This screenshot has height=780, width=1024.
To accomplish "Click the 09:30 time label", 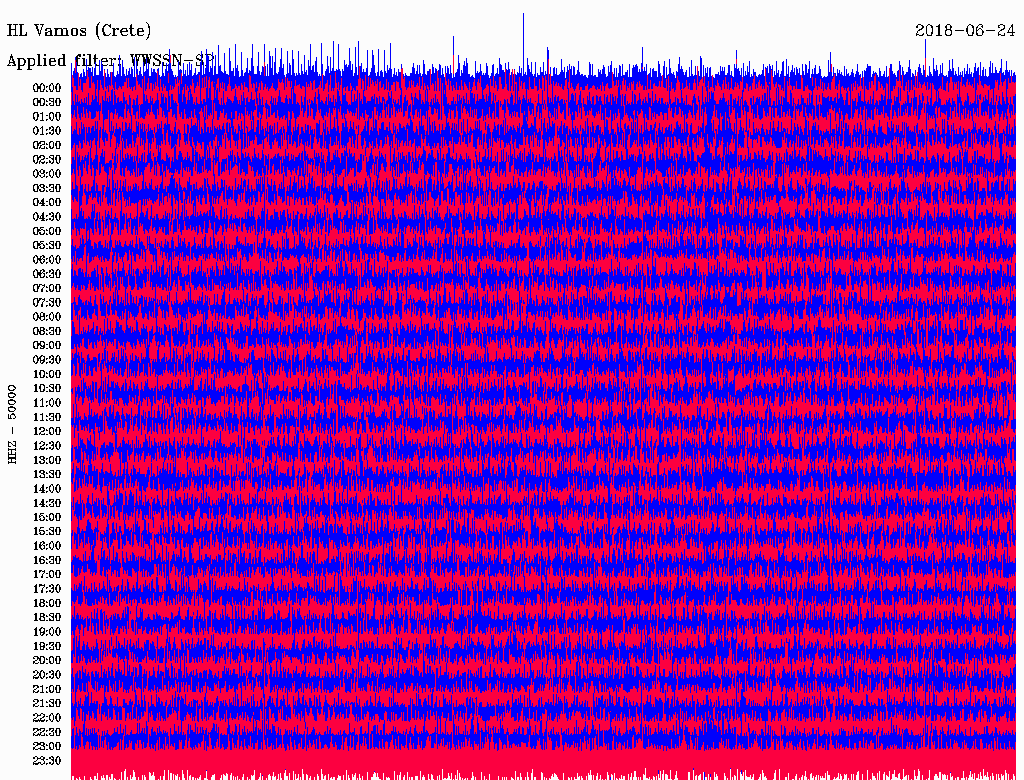I will click(47, 360).
